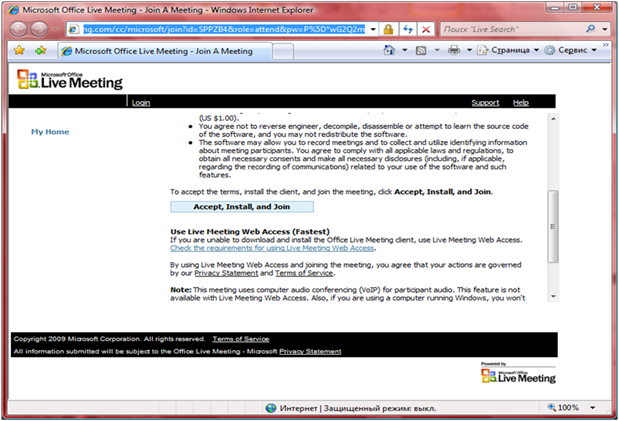
Task: Click the red Stop loading icon
Action: coord(426,30)
